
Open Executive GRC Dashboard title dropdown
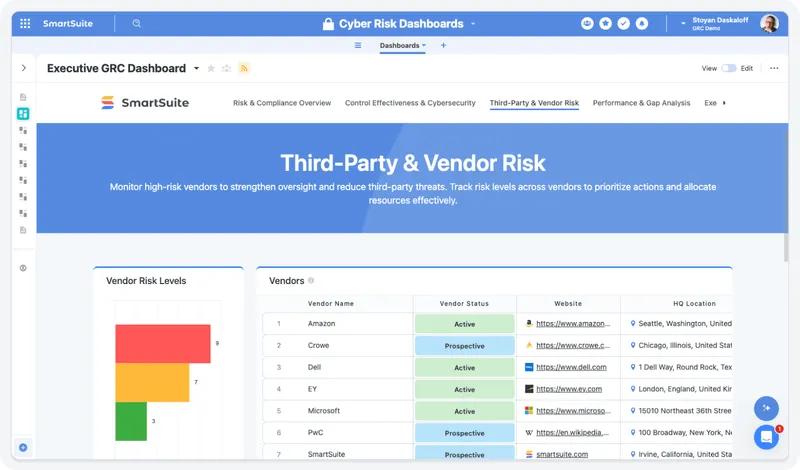coord(196,68)
